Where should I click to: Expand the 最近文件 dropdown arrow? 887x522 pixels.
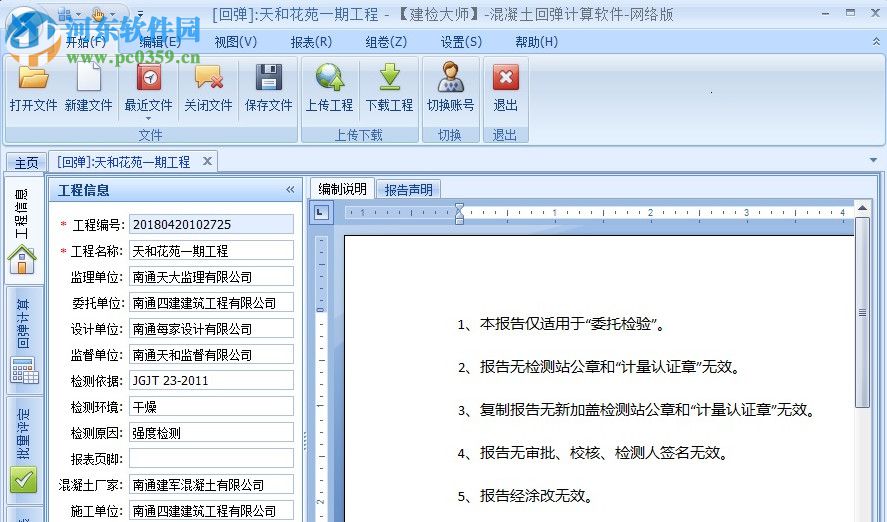point(148,118)
